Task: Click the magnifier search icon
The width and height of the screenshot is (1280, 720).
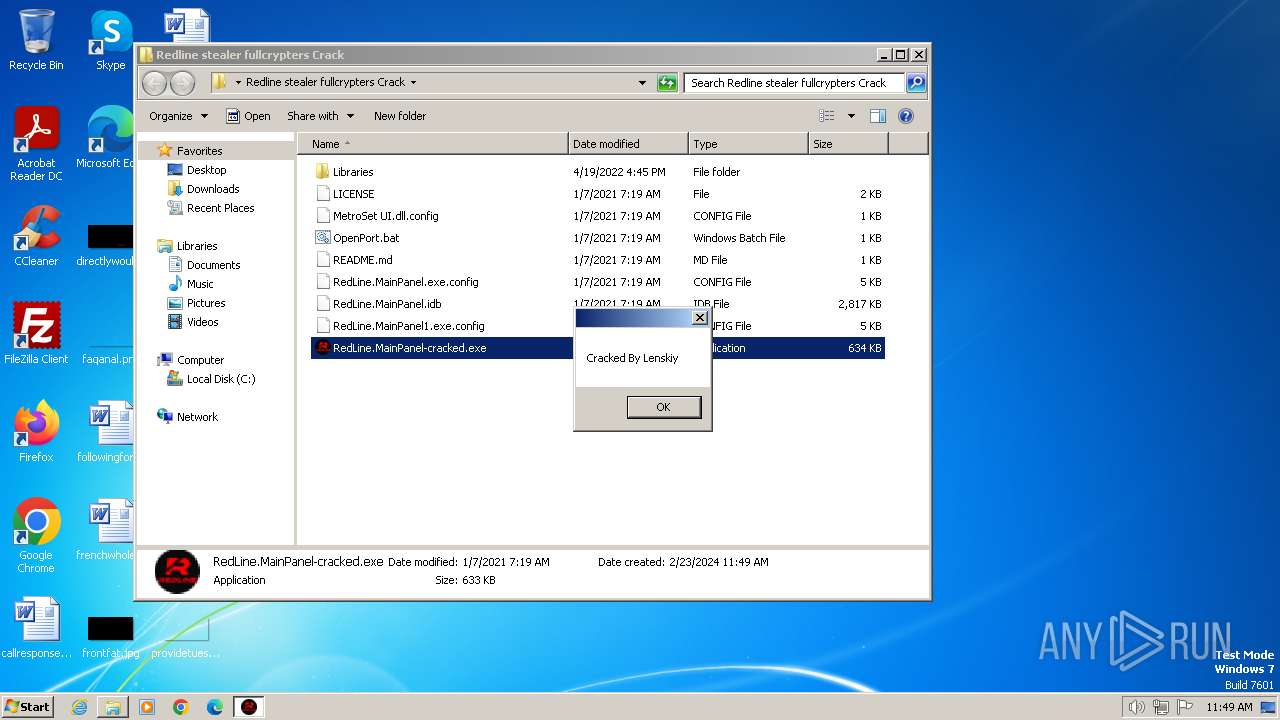Action: point(915,83)
